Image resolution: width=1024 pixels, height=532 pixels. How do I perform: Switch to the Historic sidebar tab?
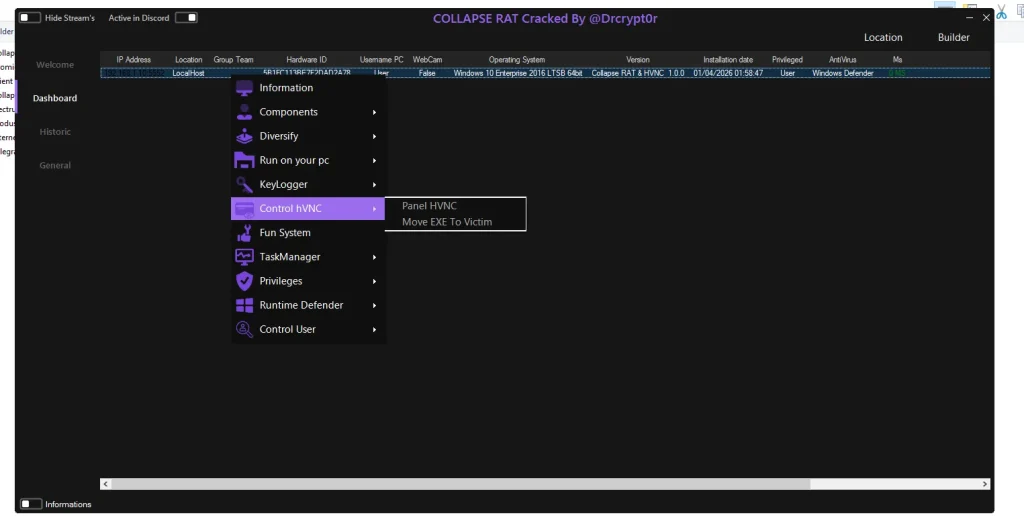click(55, 132)
